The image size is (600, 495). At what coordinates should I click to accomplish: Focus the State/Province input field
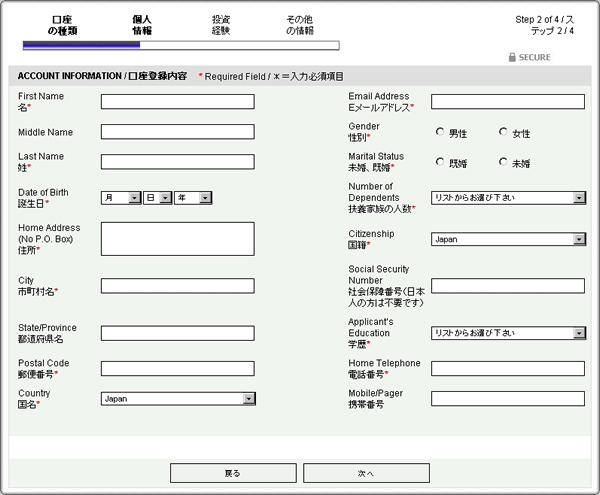pos(178,333)
